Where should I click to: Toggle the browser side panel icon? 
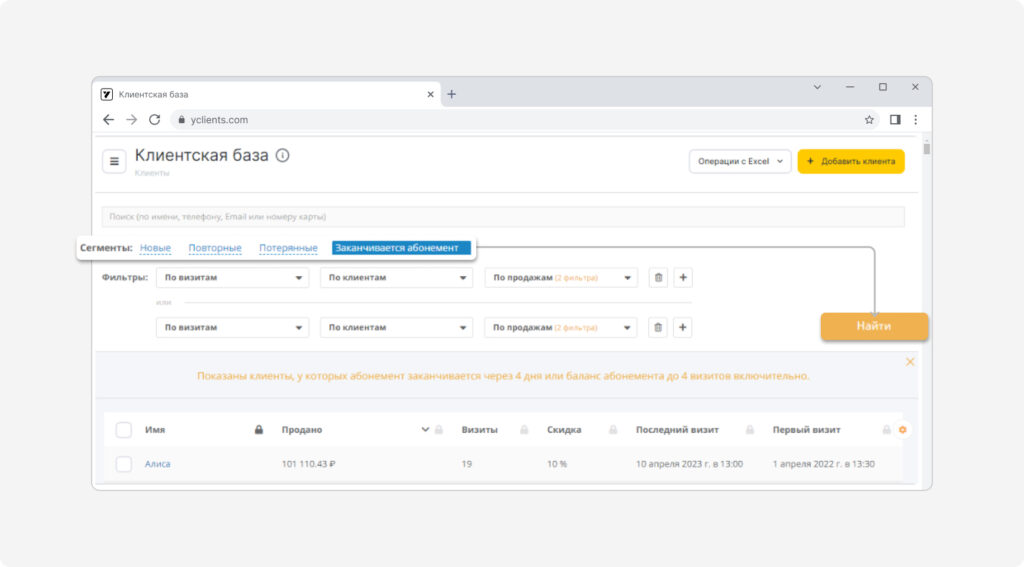tap(895, 120)
